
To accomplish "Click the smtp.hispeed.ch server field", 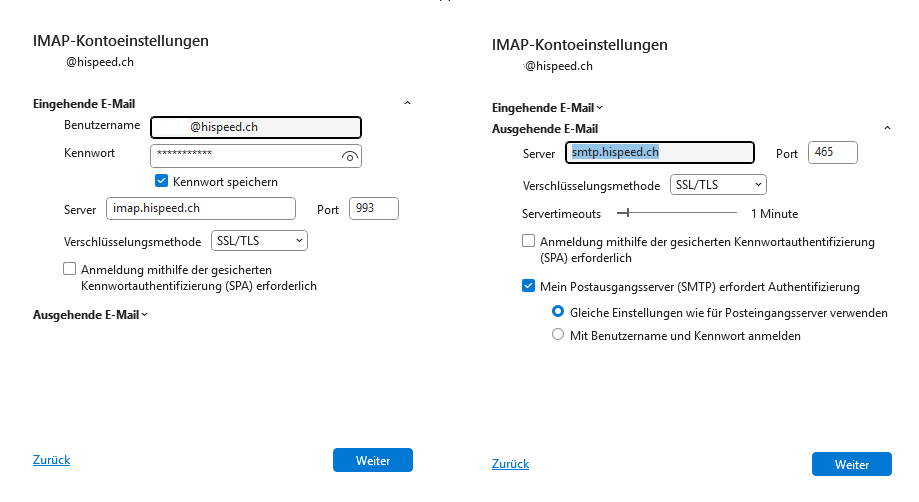I will click(x=659, y=152).
